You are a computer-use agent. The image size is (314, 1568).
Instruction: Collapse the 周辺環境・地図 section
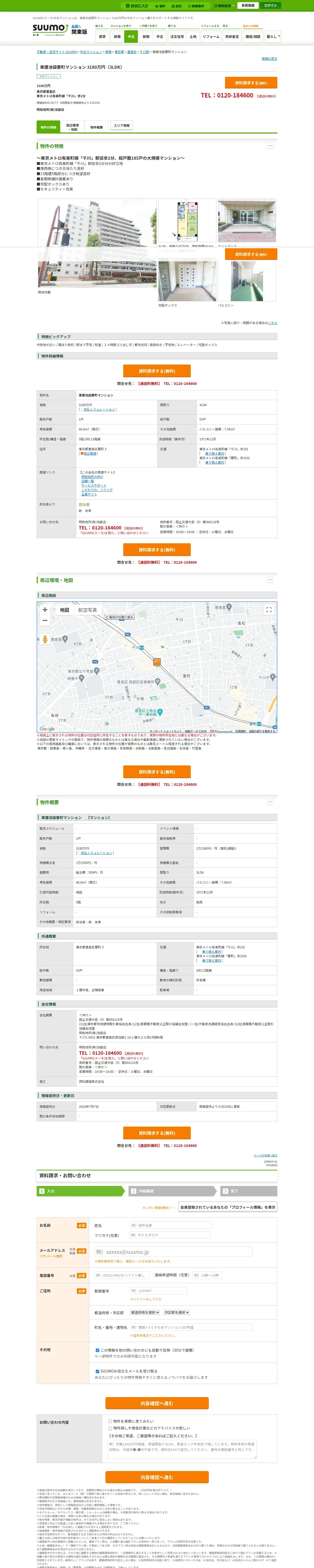(270, 580)
